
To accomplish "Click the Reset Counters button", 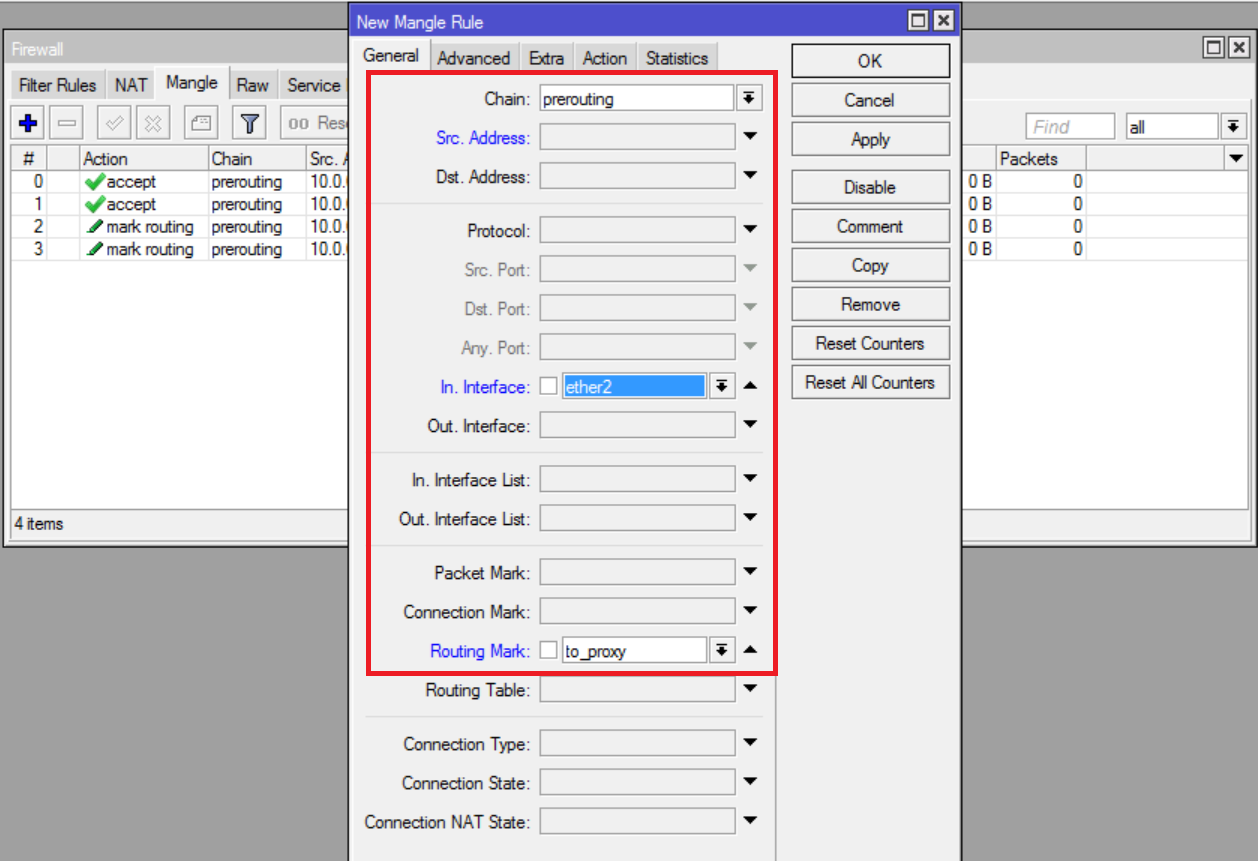I will (x=870, y=343).
